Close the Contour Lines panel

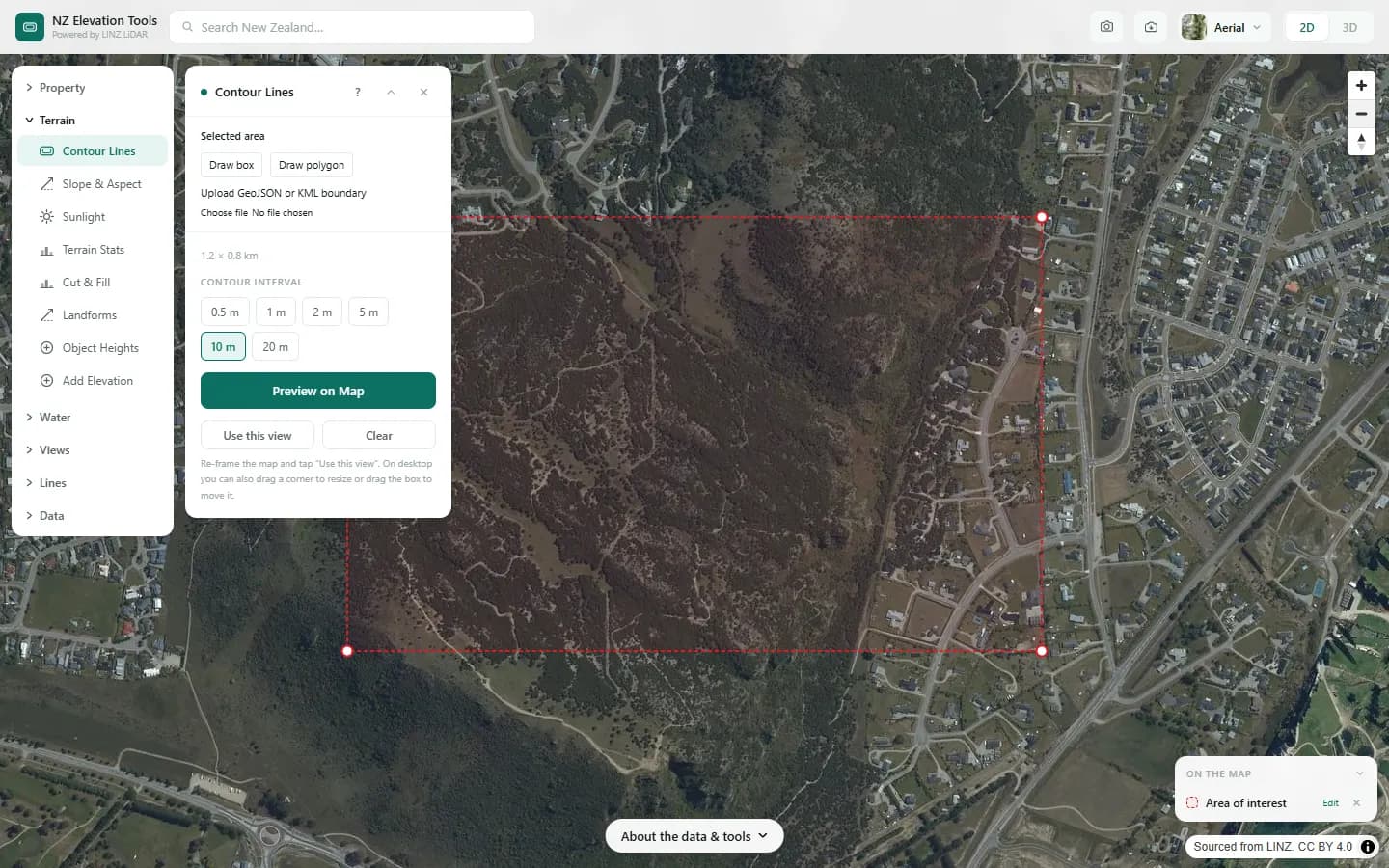pos(423,92)
